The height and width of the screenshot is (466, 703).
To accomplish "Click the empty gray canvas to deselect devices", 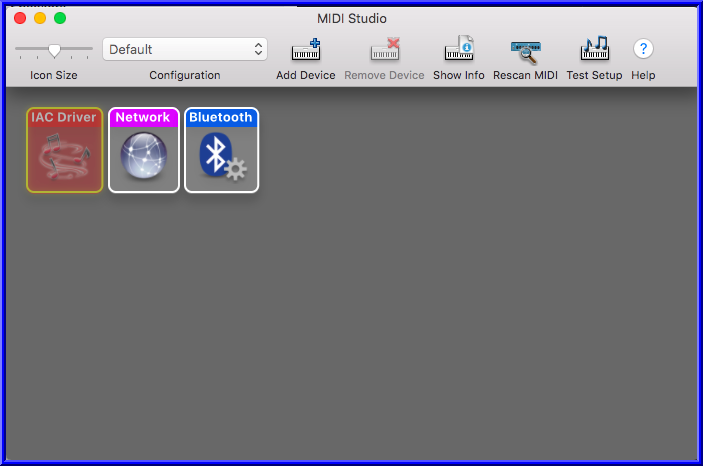I will tap(448, 292).
